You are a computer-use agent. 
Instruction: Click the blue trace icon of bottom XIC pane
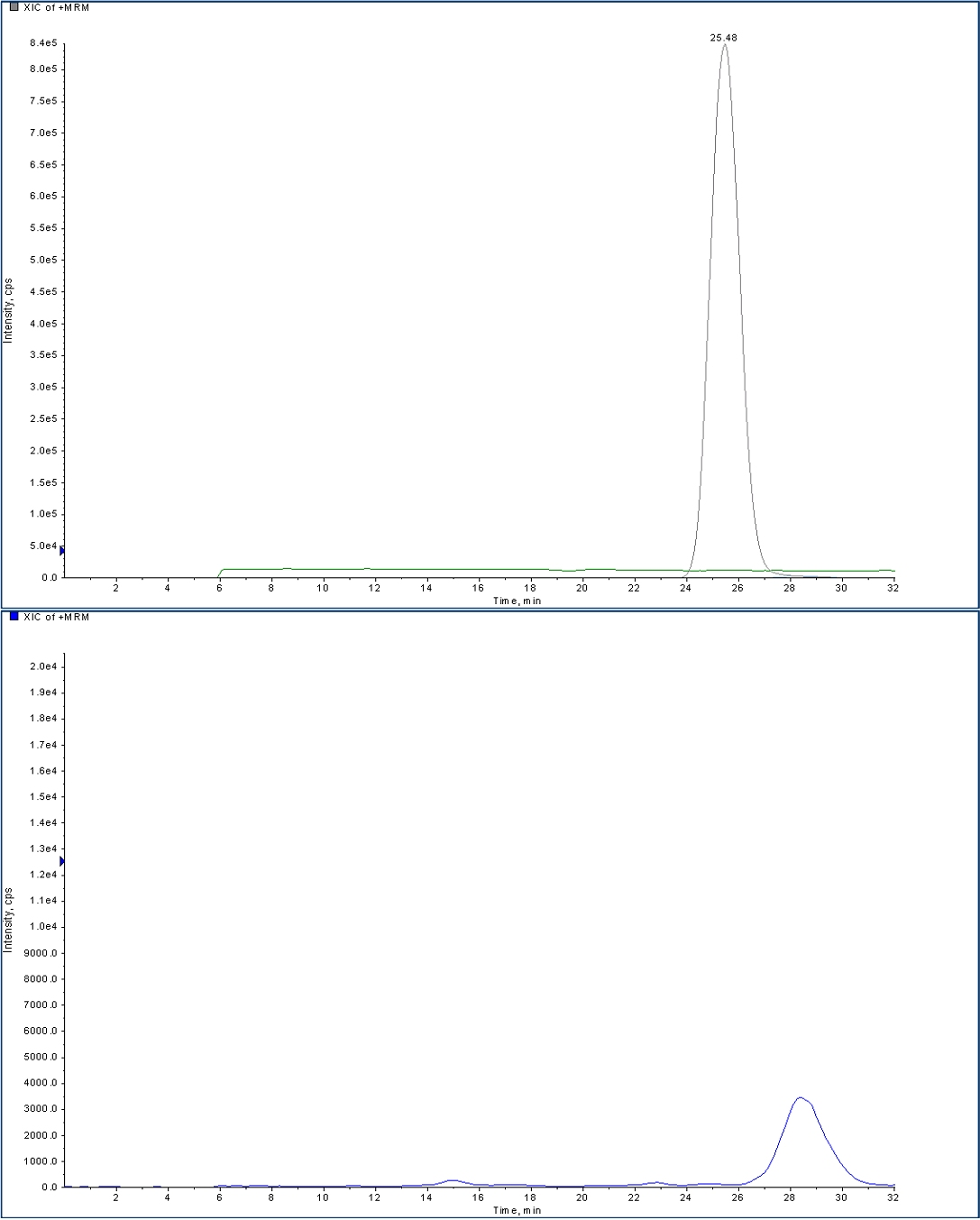click(x=14, y=617)
